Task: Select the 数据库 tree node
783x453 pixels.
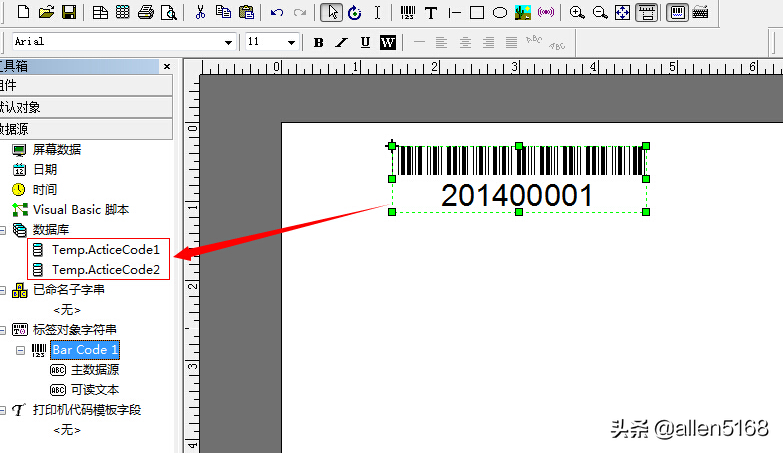Action: [50, 229]
